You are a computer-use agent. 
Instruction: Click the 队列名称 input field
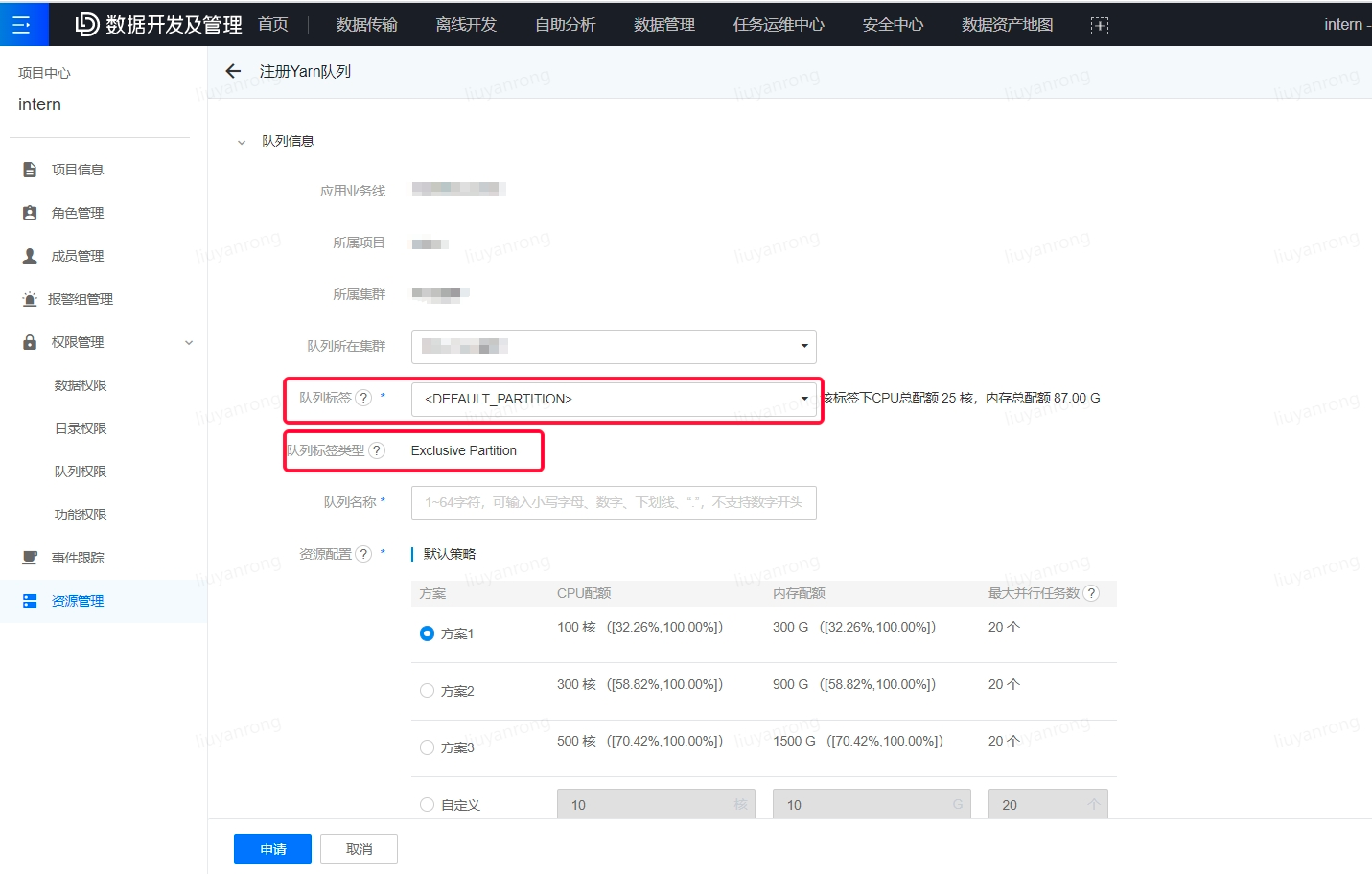point(614,502)
